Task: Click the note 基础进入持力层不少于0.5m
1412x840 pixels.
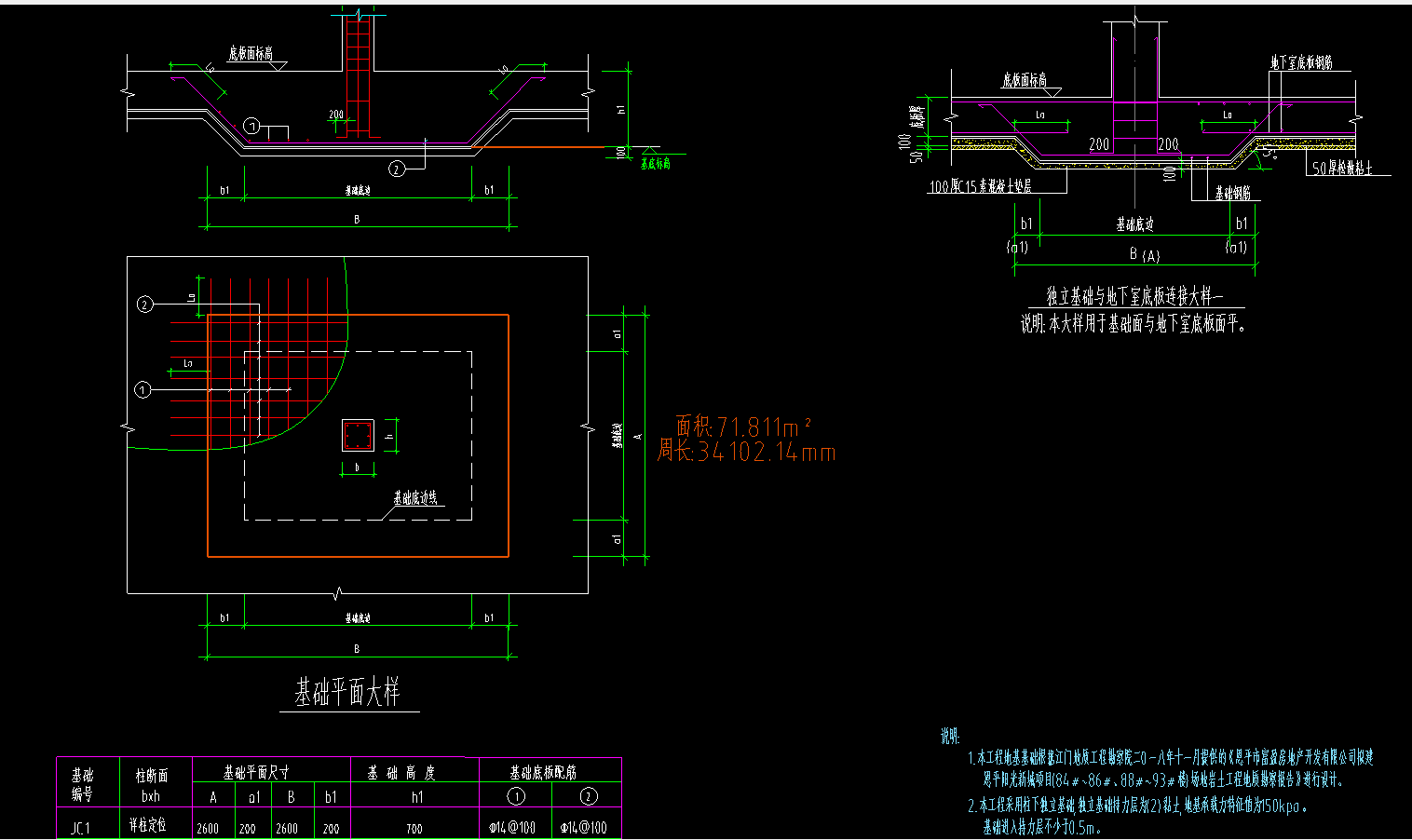Action: point(1042,827)
